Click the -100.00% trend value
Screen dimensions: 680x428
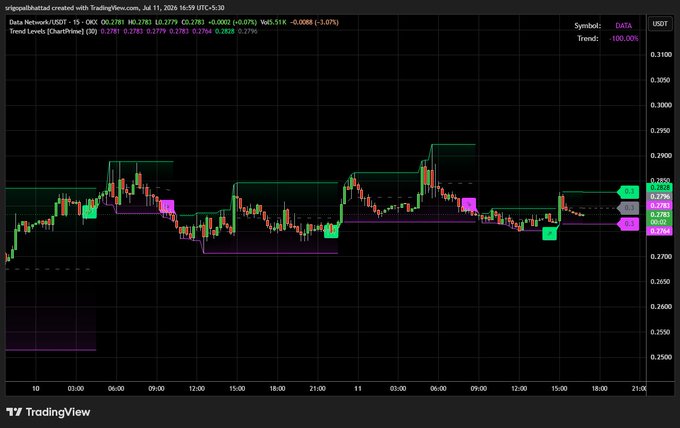(x=624, y=38)
